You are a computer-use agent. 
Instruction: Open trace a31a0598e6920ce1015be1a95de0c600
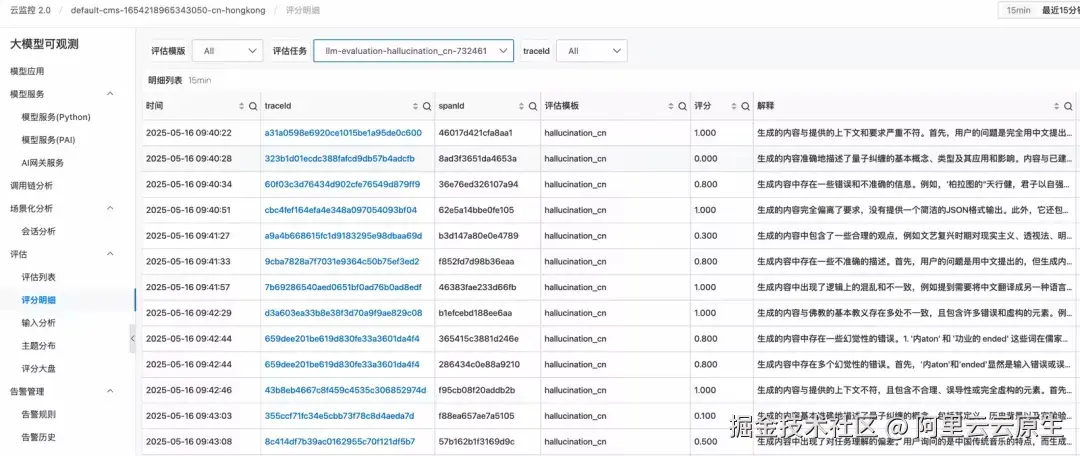(343, 132)
